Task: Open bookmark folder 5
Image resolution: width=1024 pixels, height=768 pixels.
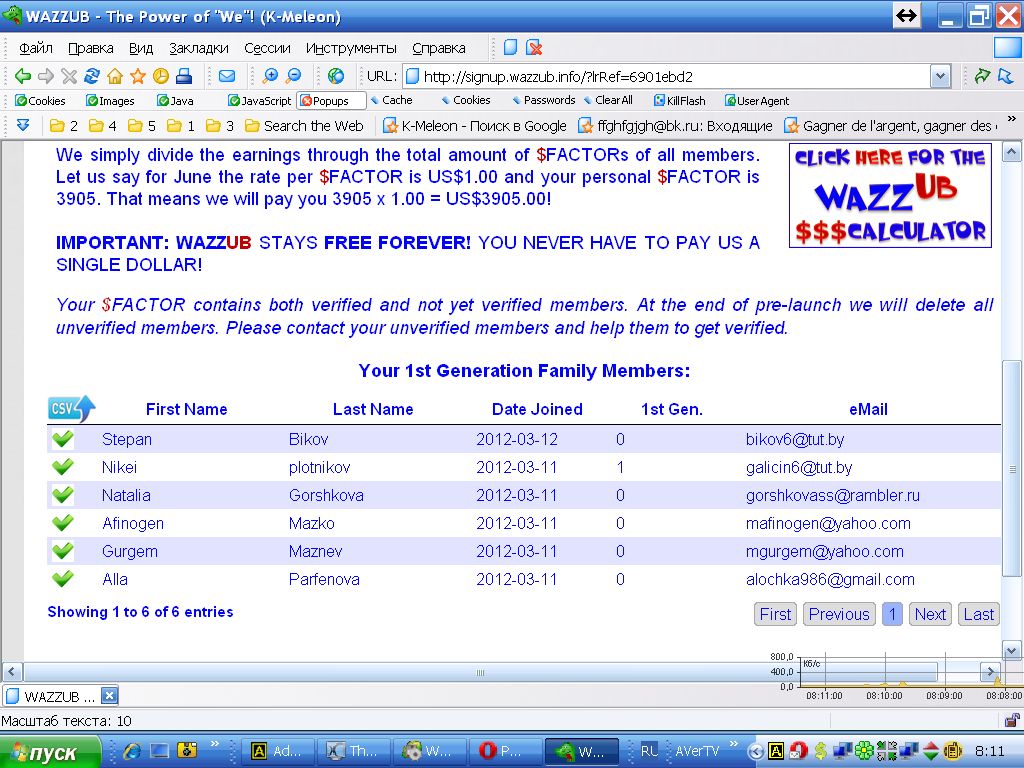Action: [x=142, y=125]
